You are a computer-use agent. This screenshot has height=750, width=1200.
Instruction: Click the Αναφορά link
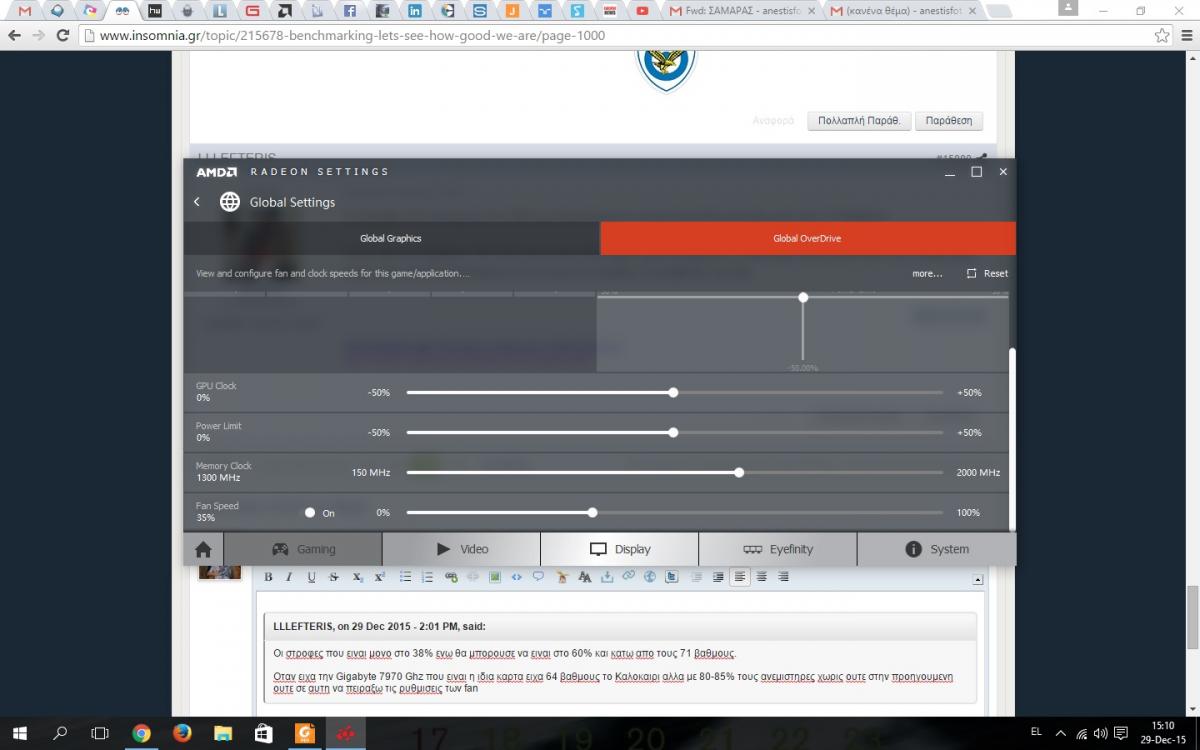[774, 121]
